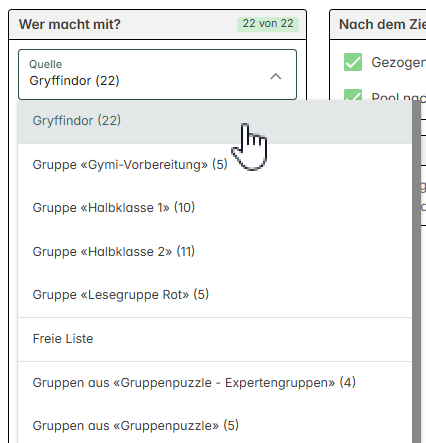The width and height of the screenshot is (426, 443).
Task: Click the dropdown list scrollbar
Action: (x=416, y=271)
